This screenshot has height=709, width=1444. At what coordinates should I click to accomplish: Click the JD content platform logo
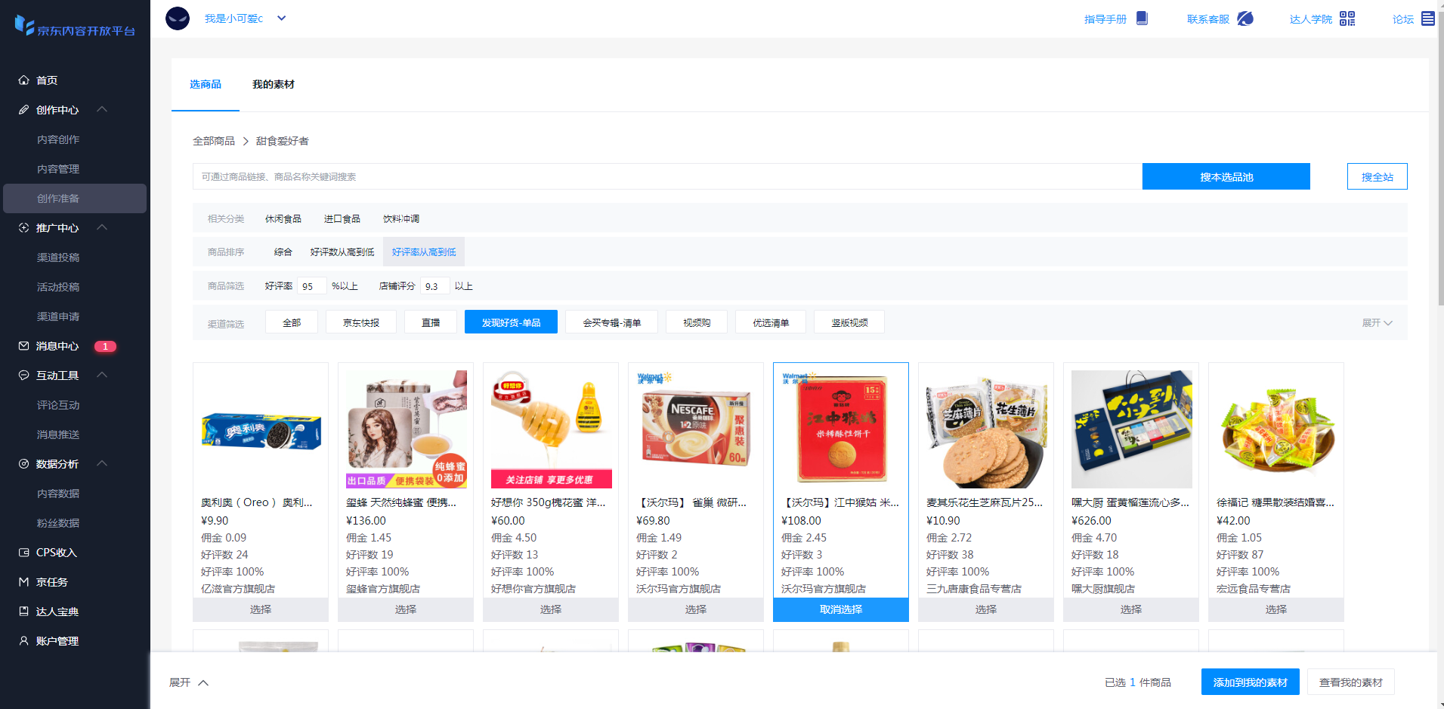[75, 27]
